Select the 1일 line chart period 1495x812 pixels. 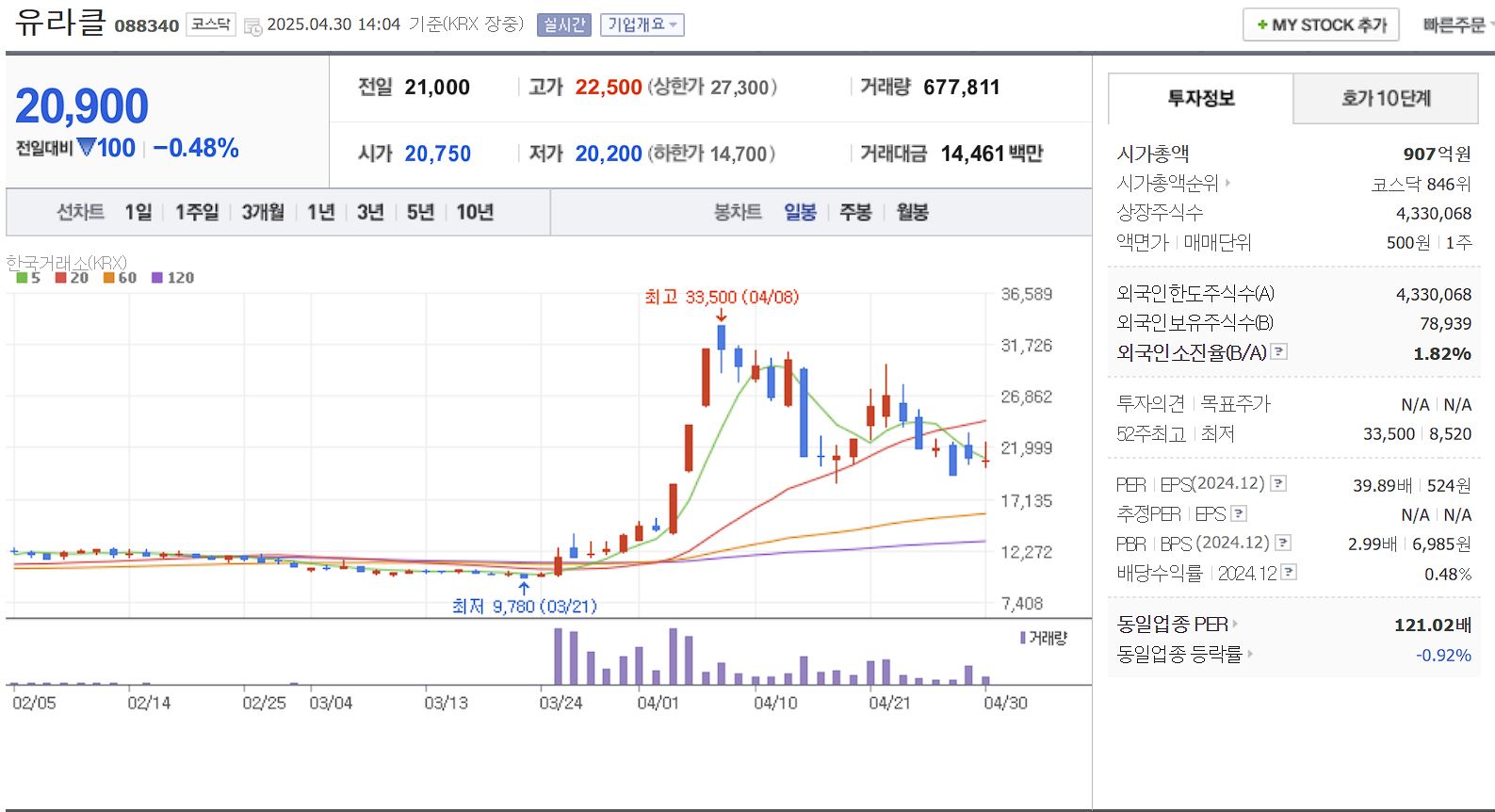[138, 212]
